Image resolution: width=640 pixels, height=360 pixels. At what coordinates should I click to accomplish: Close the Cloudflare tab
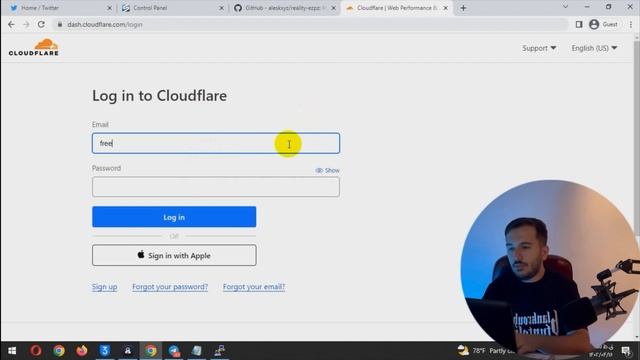point(446,8)
